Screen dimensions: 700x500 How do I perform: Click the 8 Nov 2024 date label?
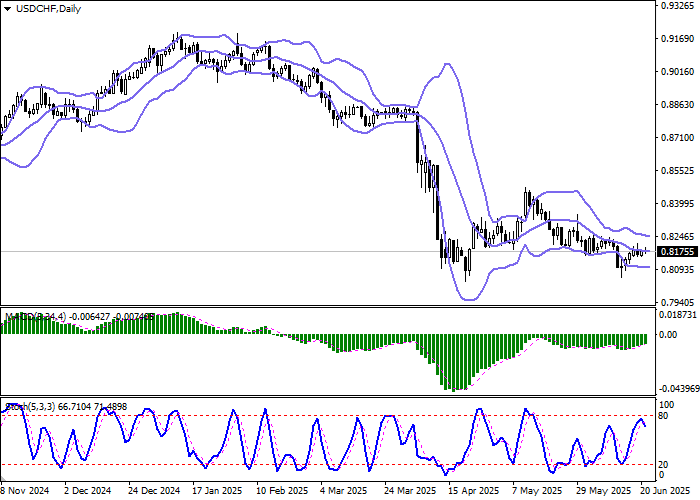click(x=24, y=491)
